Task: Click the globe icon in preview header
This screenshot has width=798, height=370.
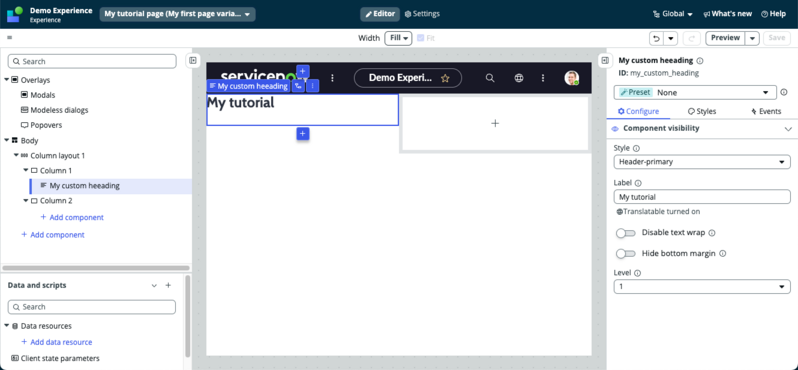Action: (519, 78)
